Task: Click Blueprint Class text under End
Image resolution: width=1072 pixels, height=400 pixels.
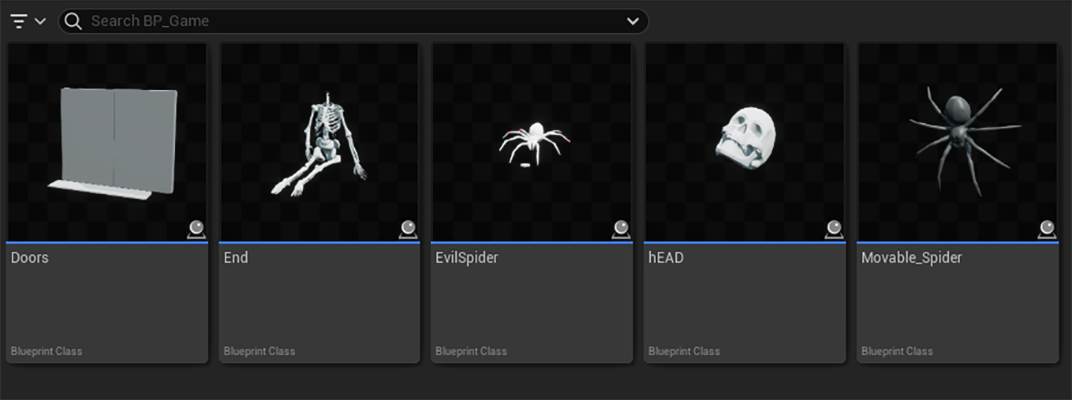Action: click(259, 351)
